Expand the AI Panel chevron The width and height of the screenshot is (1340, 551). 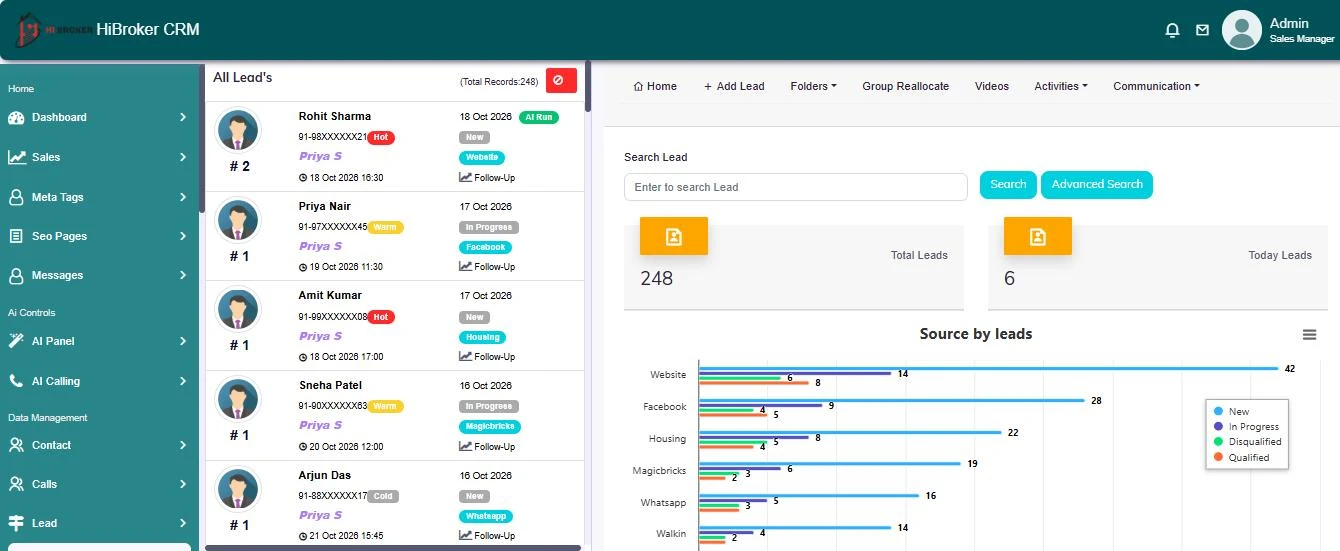[183, 341]
